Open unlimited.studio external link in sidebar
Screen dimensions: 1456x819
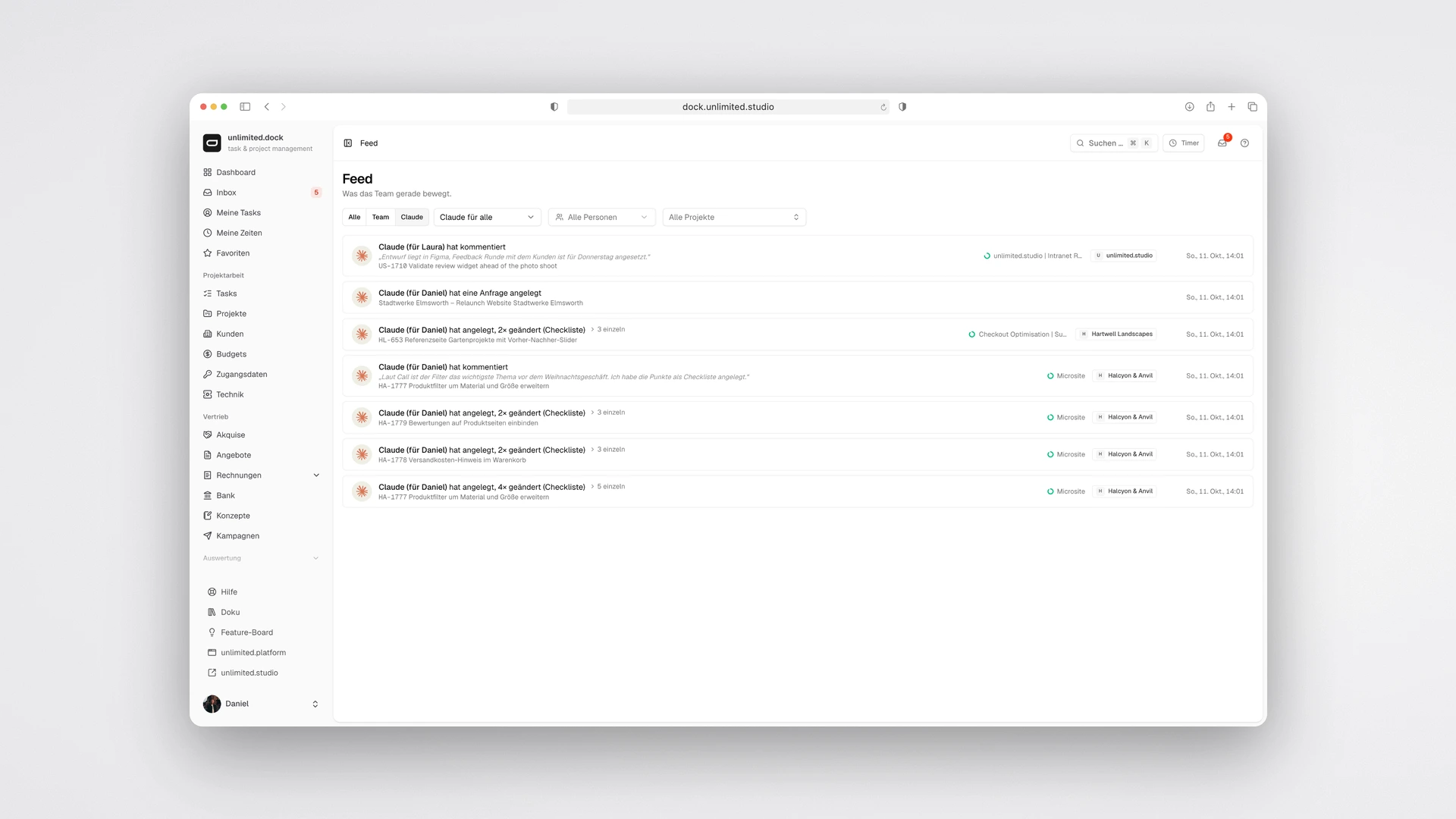click(x=262, y=673)
